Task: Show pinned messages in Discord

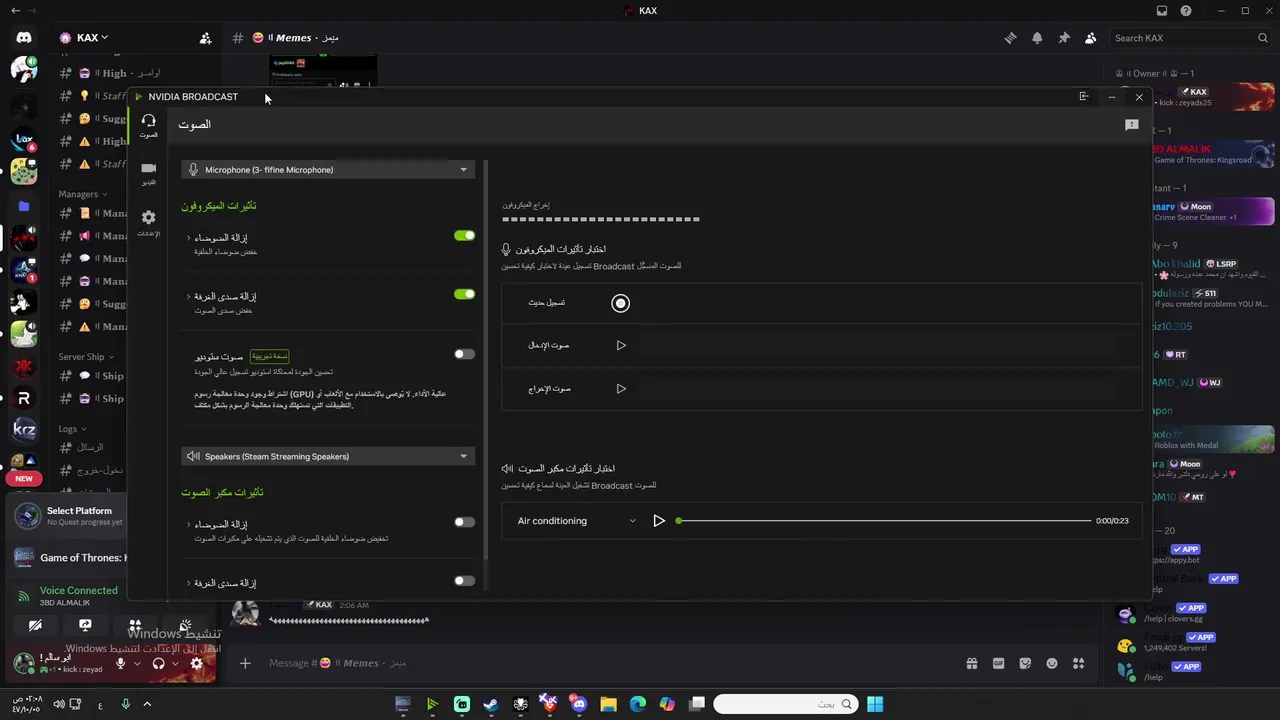Action: [x=1064, y=38]
